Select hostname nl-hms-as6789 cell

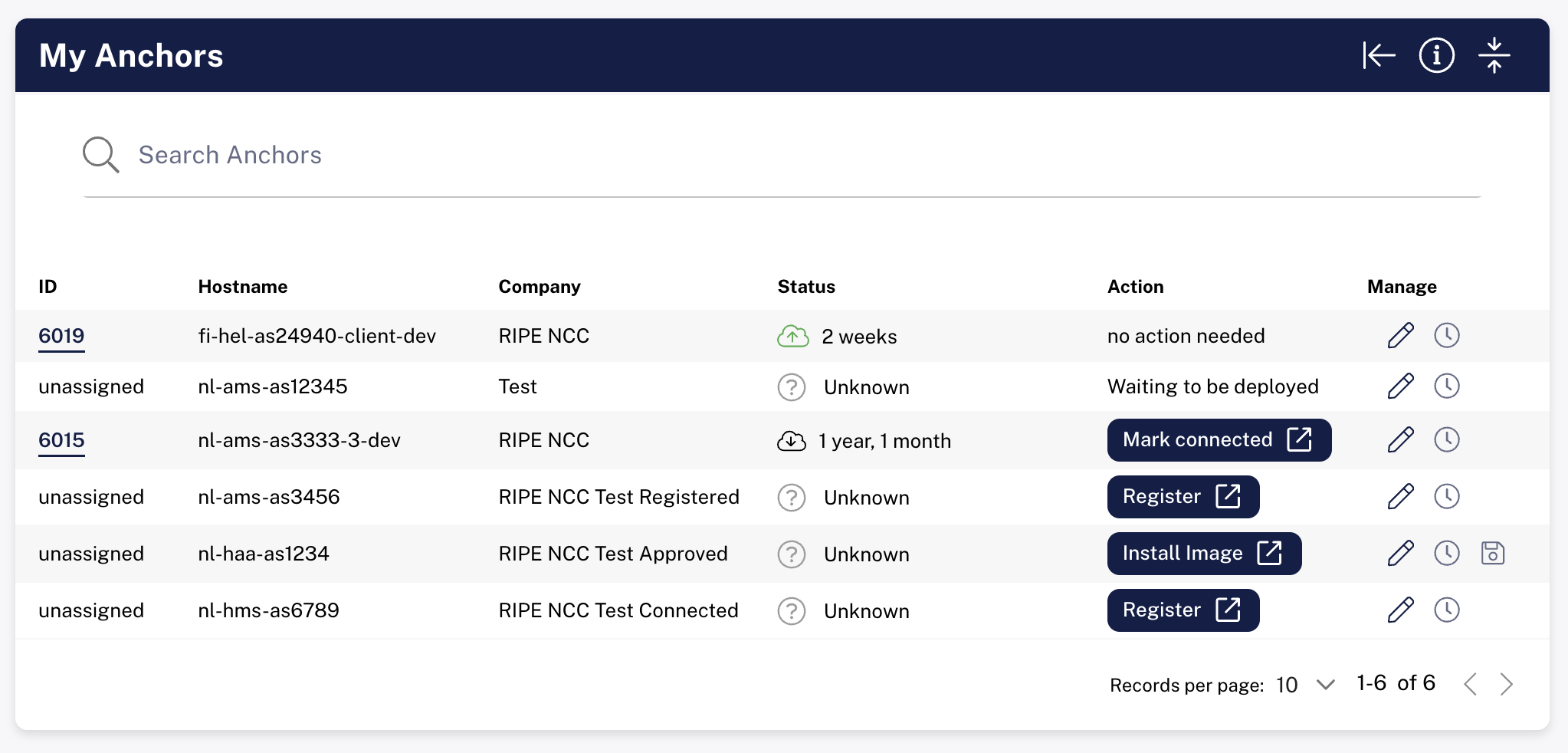268,610
